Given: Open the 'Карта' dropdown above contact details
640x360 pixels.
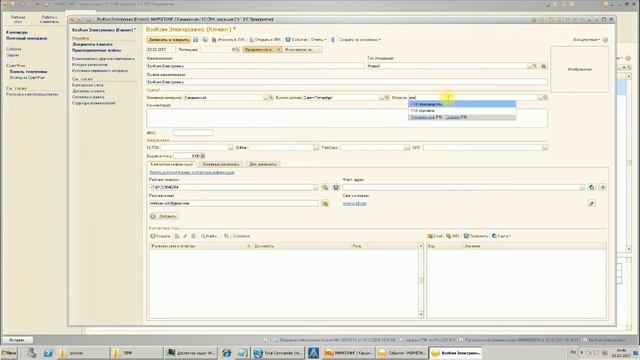Looking at the screenshot, I should click(502, 236).
